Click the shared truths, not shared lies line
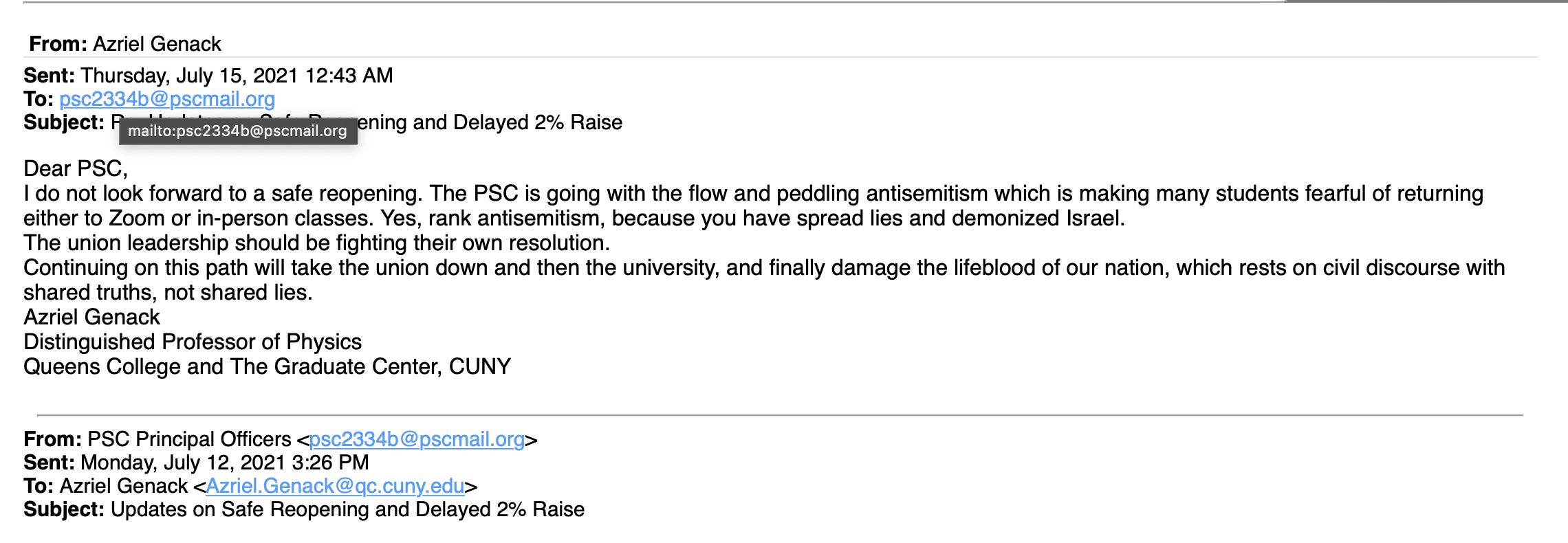Image resolution: width=1568 pixels, height=543 pixels. pos(168,293)
